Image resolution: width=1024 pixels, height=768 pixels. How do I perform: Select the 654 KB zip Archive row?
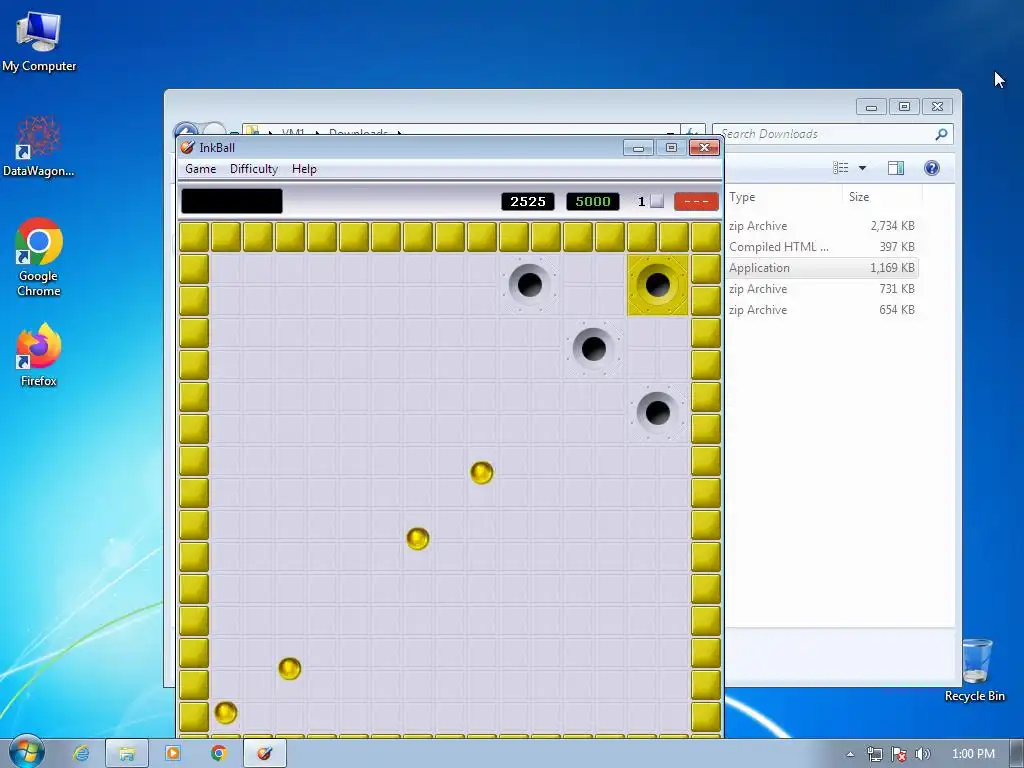point(822,309)
